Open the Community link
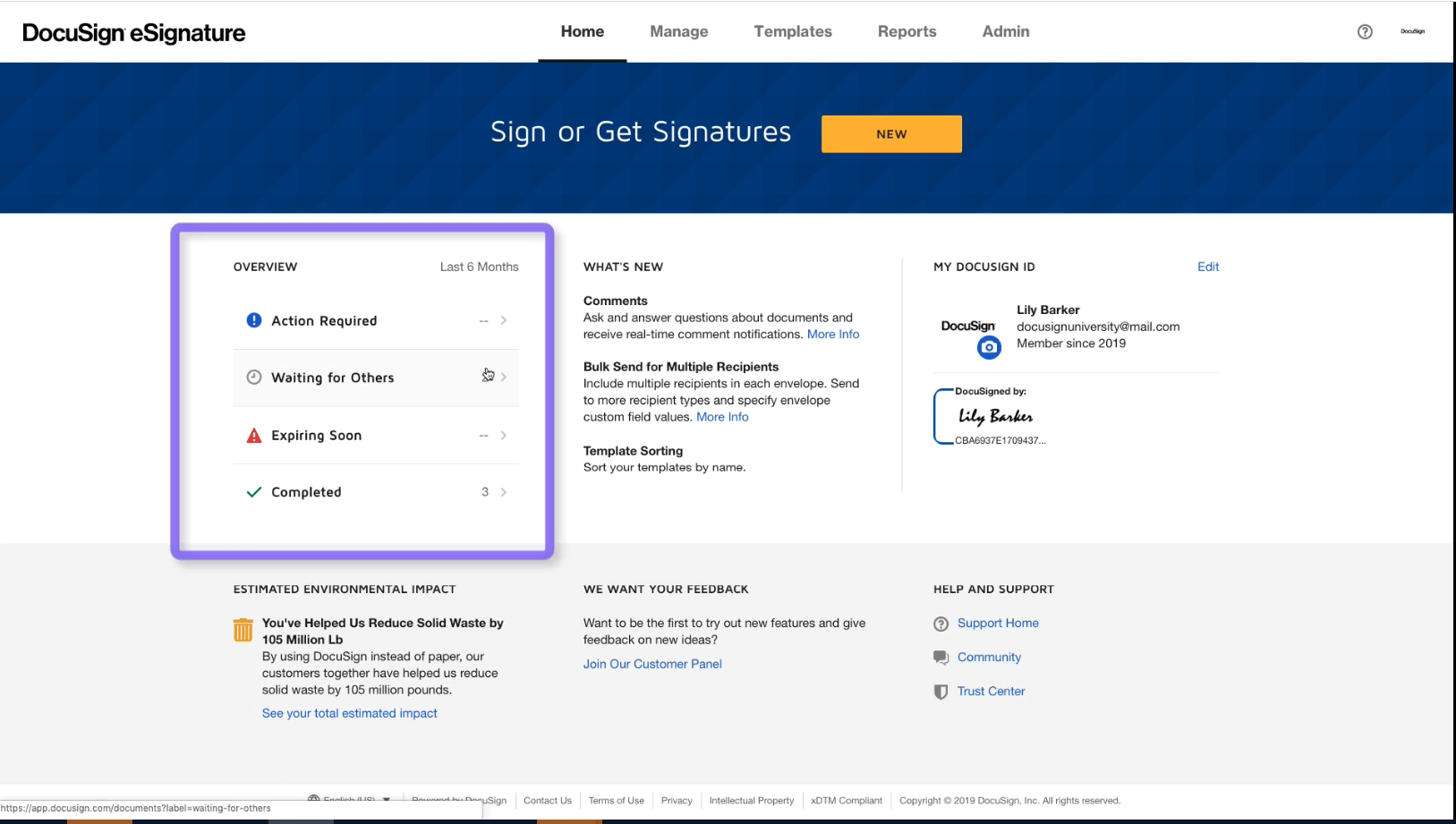Screen dimensions: 1456x824 (989, 658)
